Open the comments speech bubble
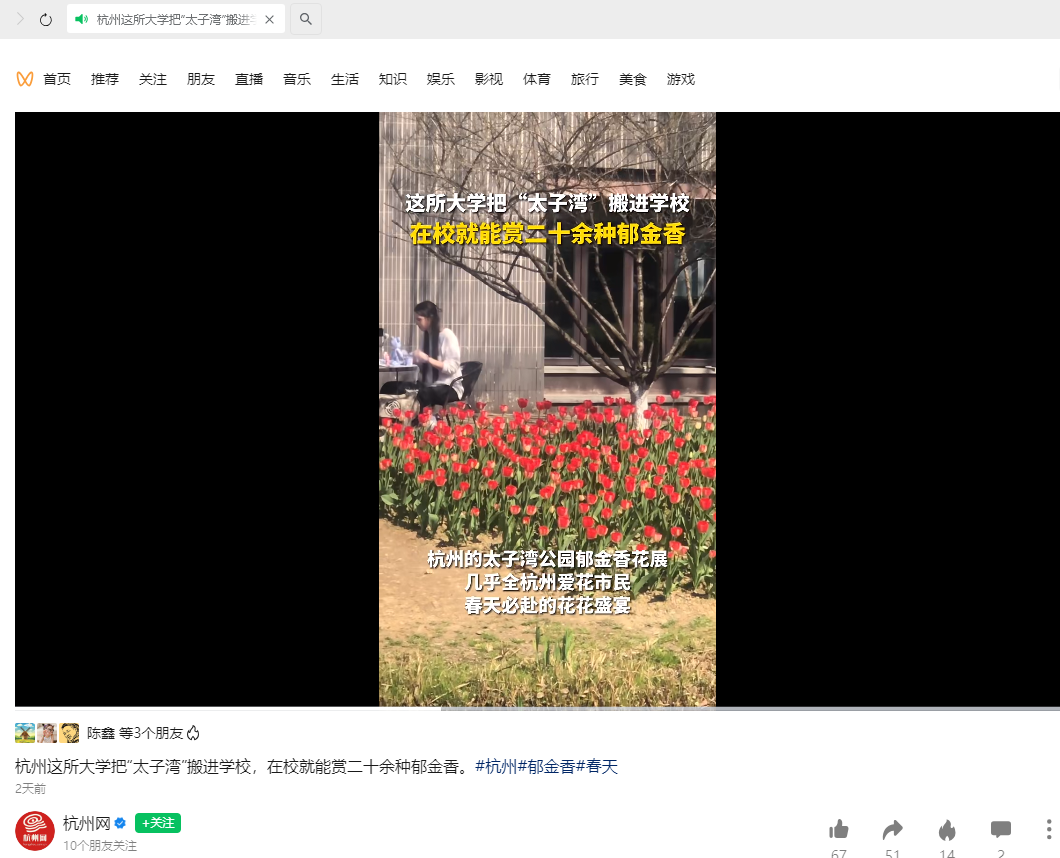 [1001, 830]
